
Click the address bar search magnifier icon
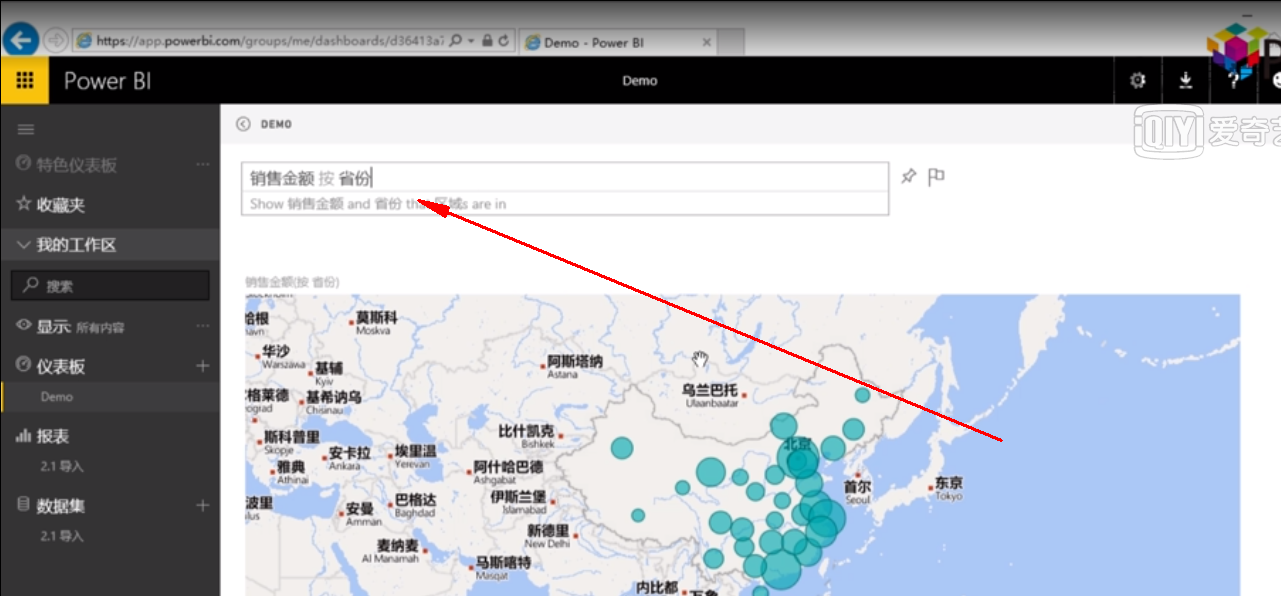tap(455, 41)
